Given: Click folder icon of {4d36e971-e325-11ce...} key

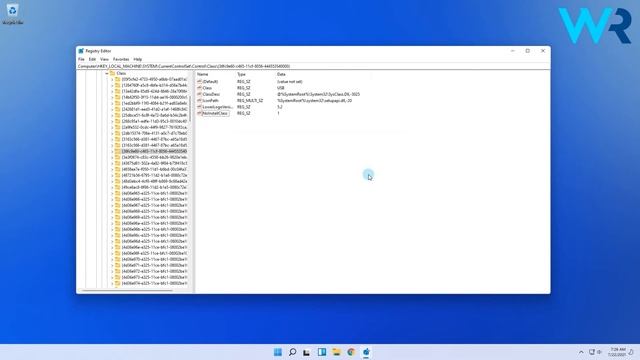Looking at the screenshot, I should [x=118, y=265].
